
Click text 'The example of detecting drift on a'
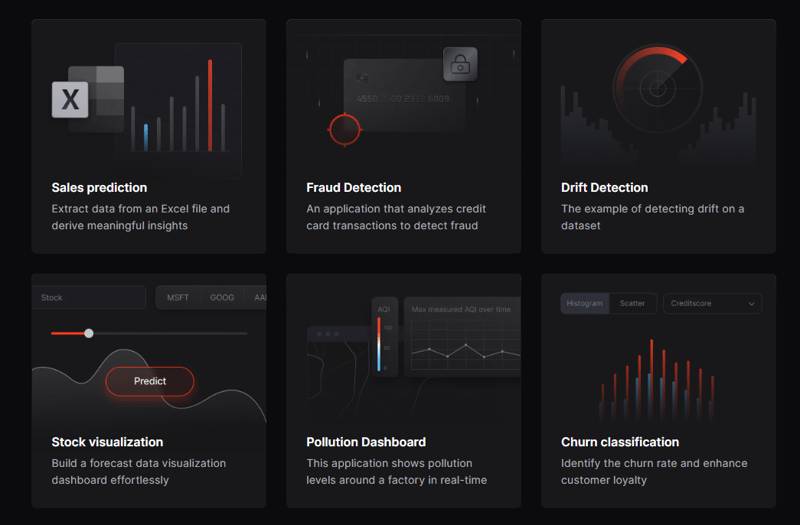click(653, 209)
